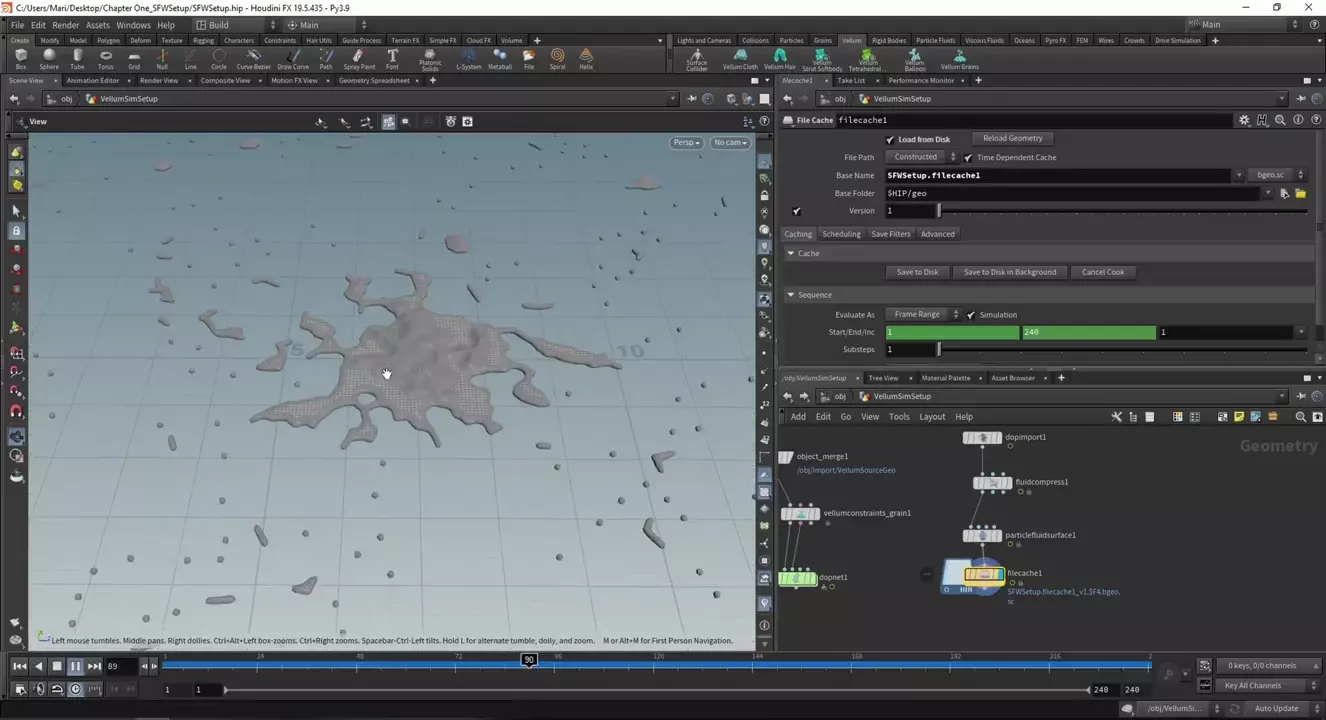Screen dimensions: 1326x720
Task: Open the Persp viewport dropdown
Action: 686,143
